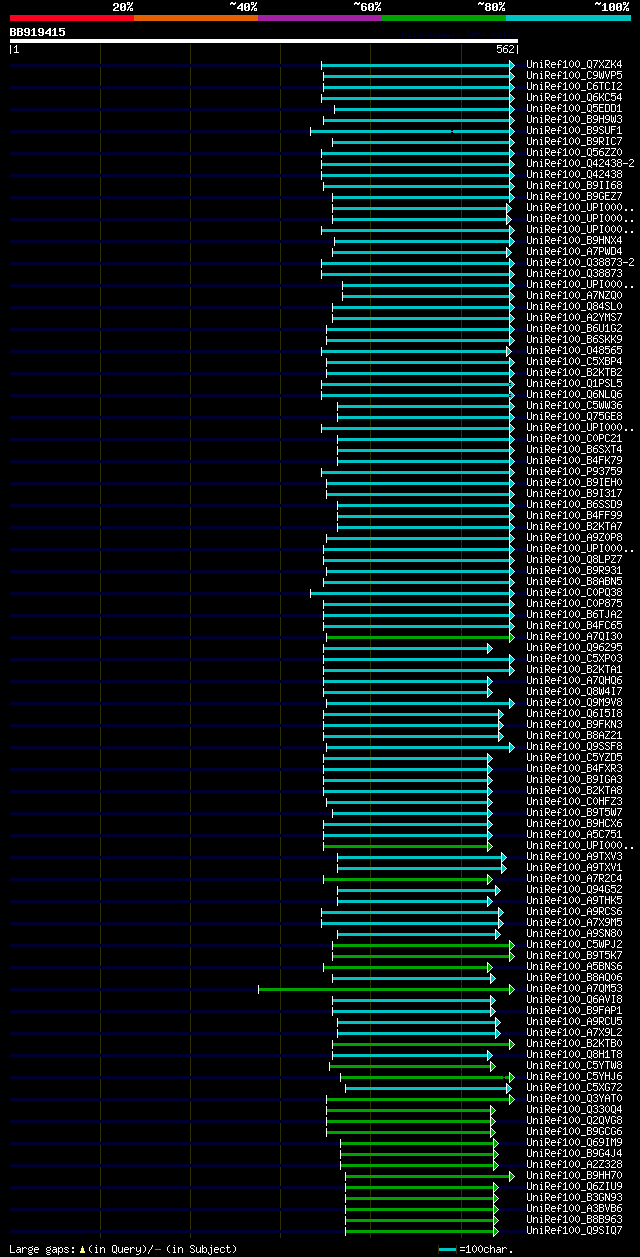The image size is (640, 1257).
Task: Click the white query sequence ruler bar
Action: tap(264, 41)
